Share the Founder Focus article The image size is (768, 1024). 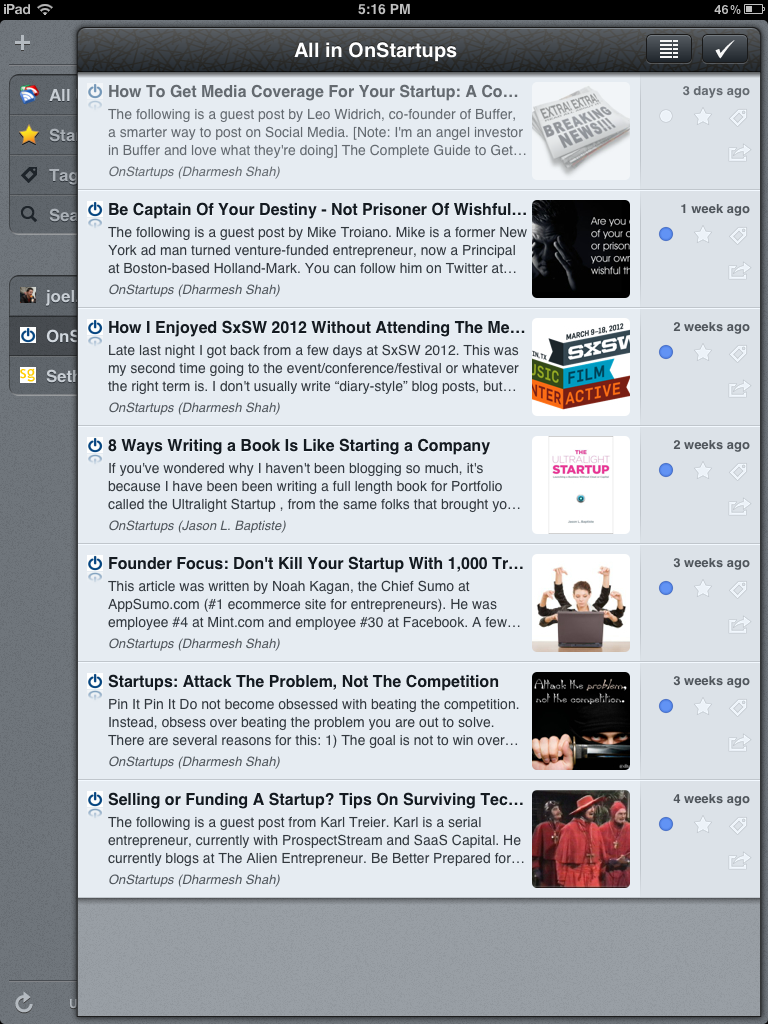click(739, 625)
